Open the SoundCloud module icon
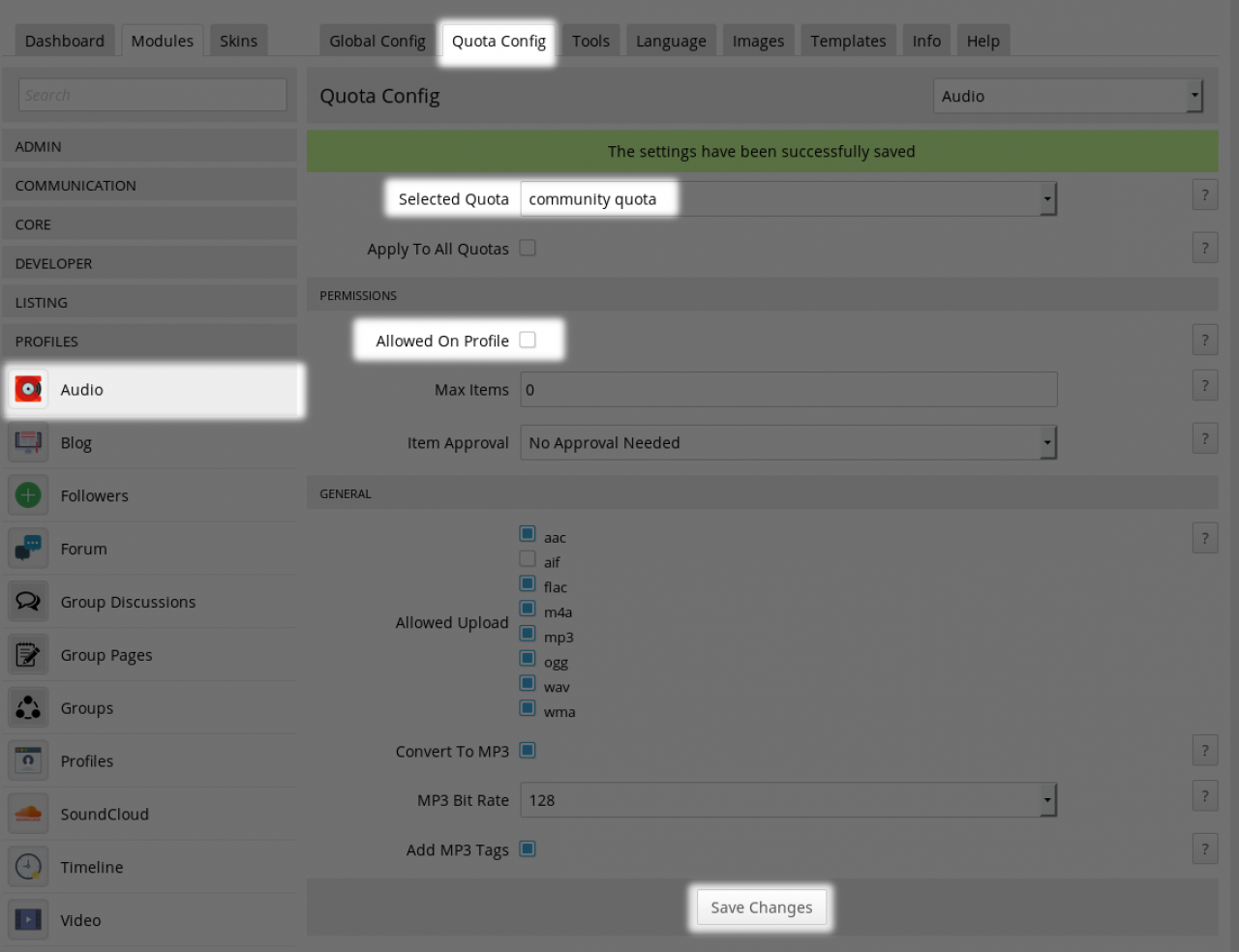This screenshot has width=1239, height=952. [x=29, y=814]
